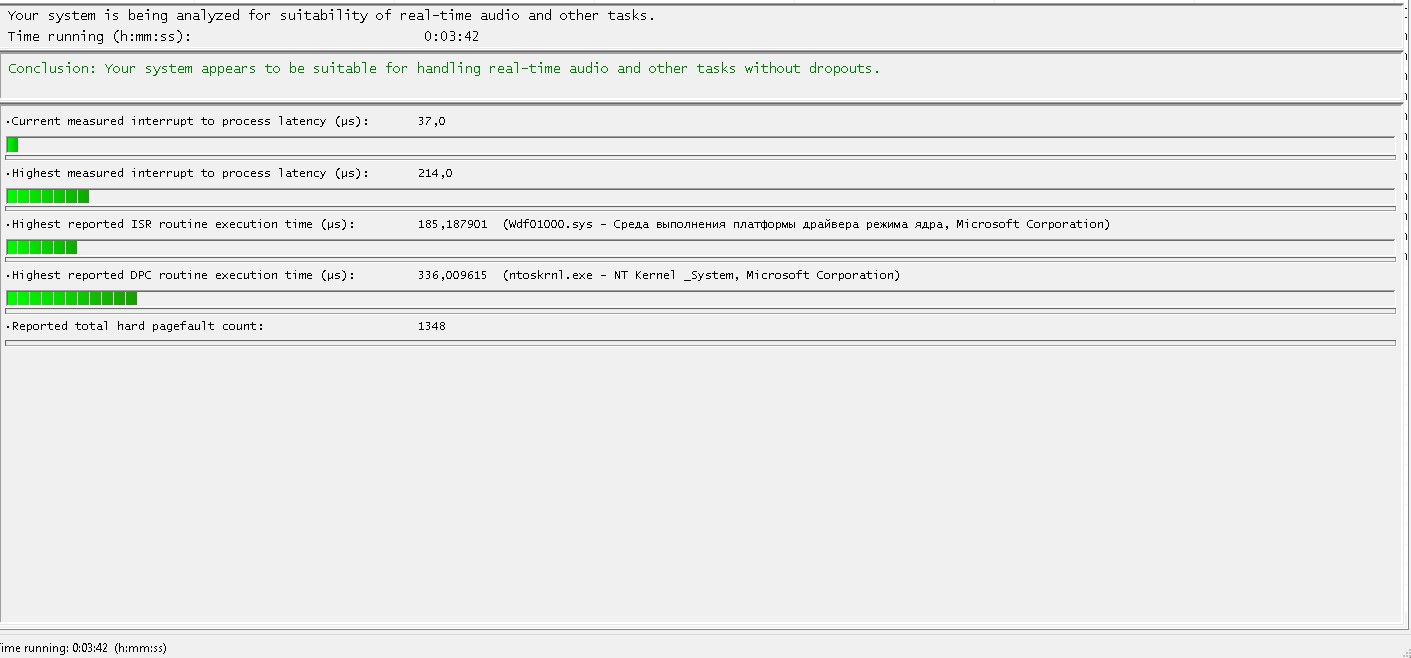Click the "Current measured interrupt to process latency" label
1411x658 pixels.
188,121
